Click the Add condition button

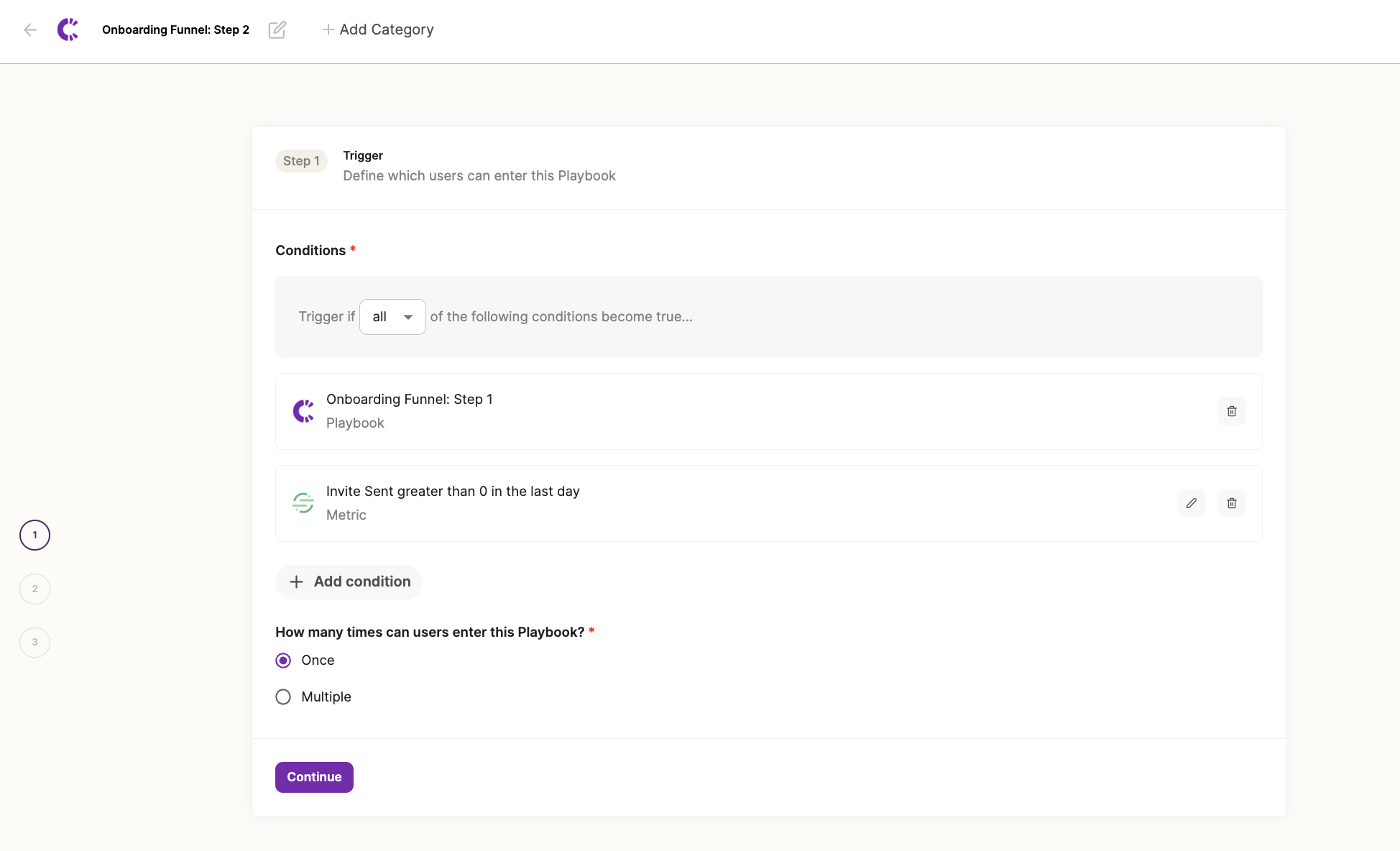pos(349,581)
